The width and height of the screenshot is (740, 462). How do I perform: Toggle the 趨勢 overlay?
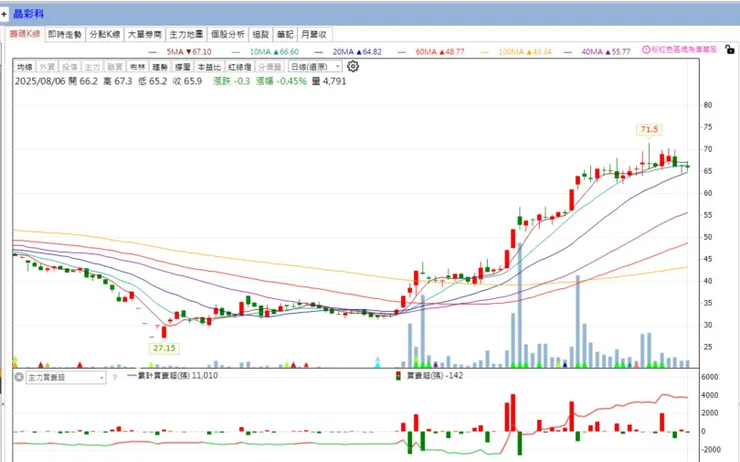coord(160,67)
